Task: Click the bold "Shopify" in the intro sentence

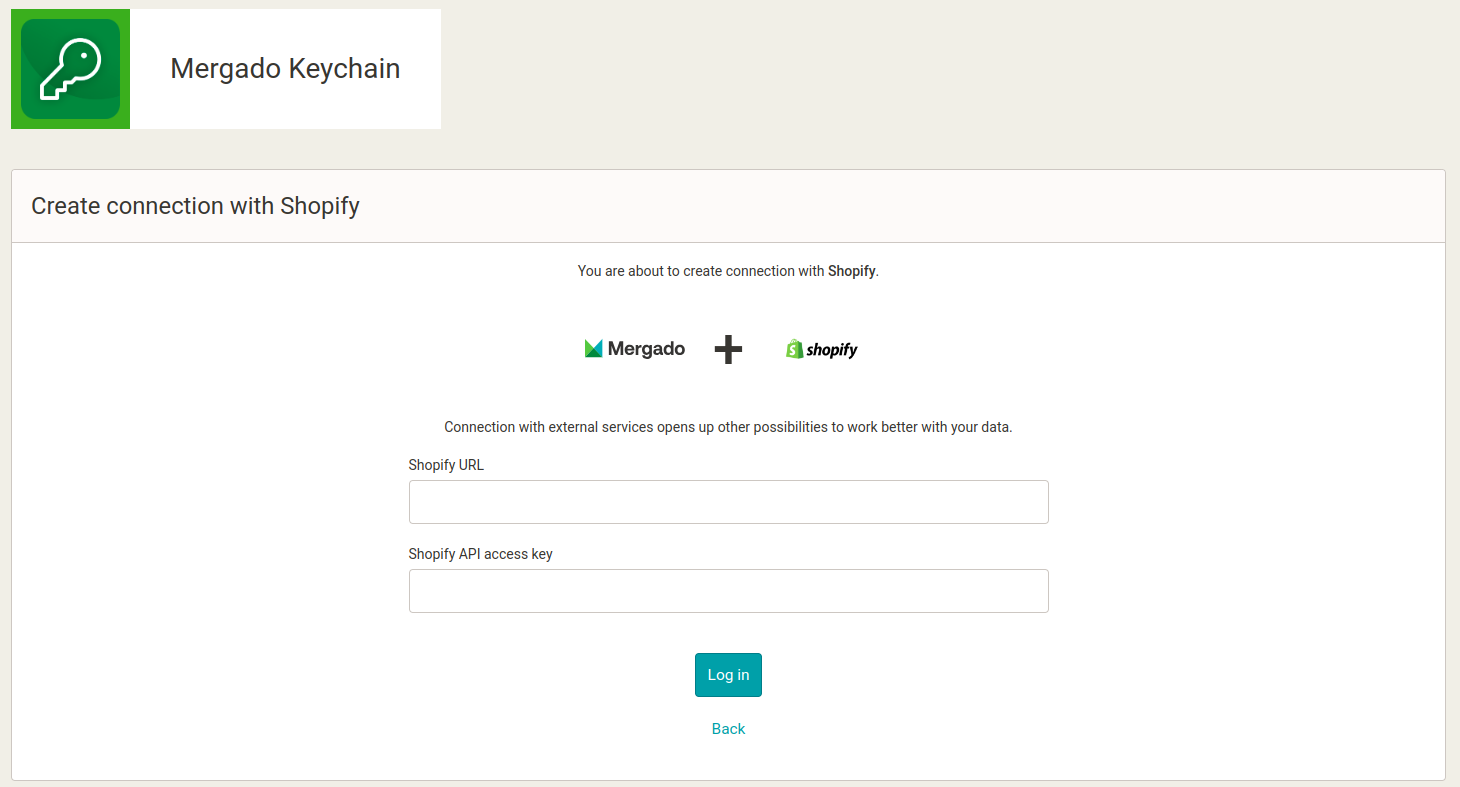Action: tap(851, 271)
